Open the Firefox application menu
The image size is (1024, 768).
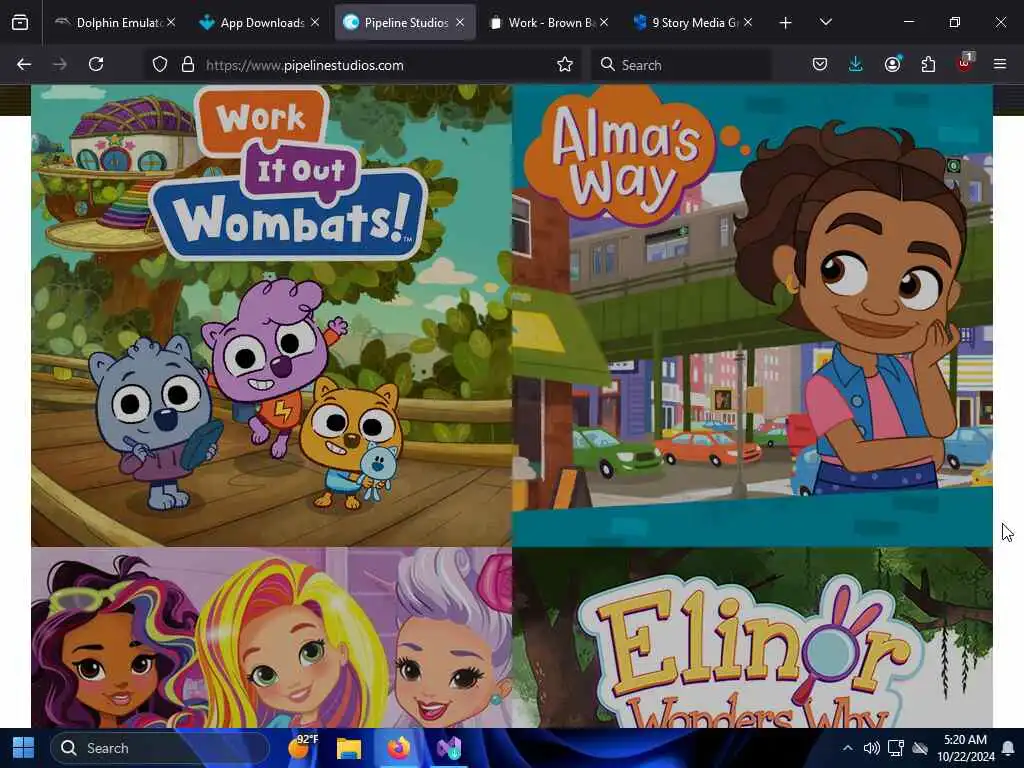click(1000, 65)
